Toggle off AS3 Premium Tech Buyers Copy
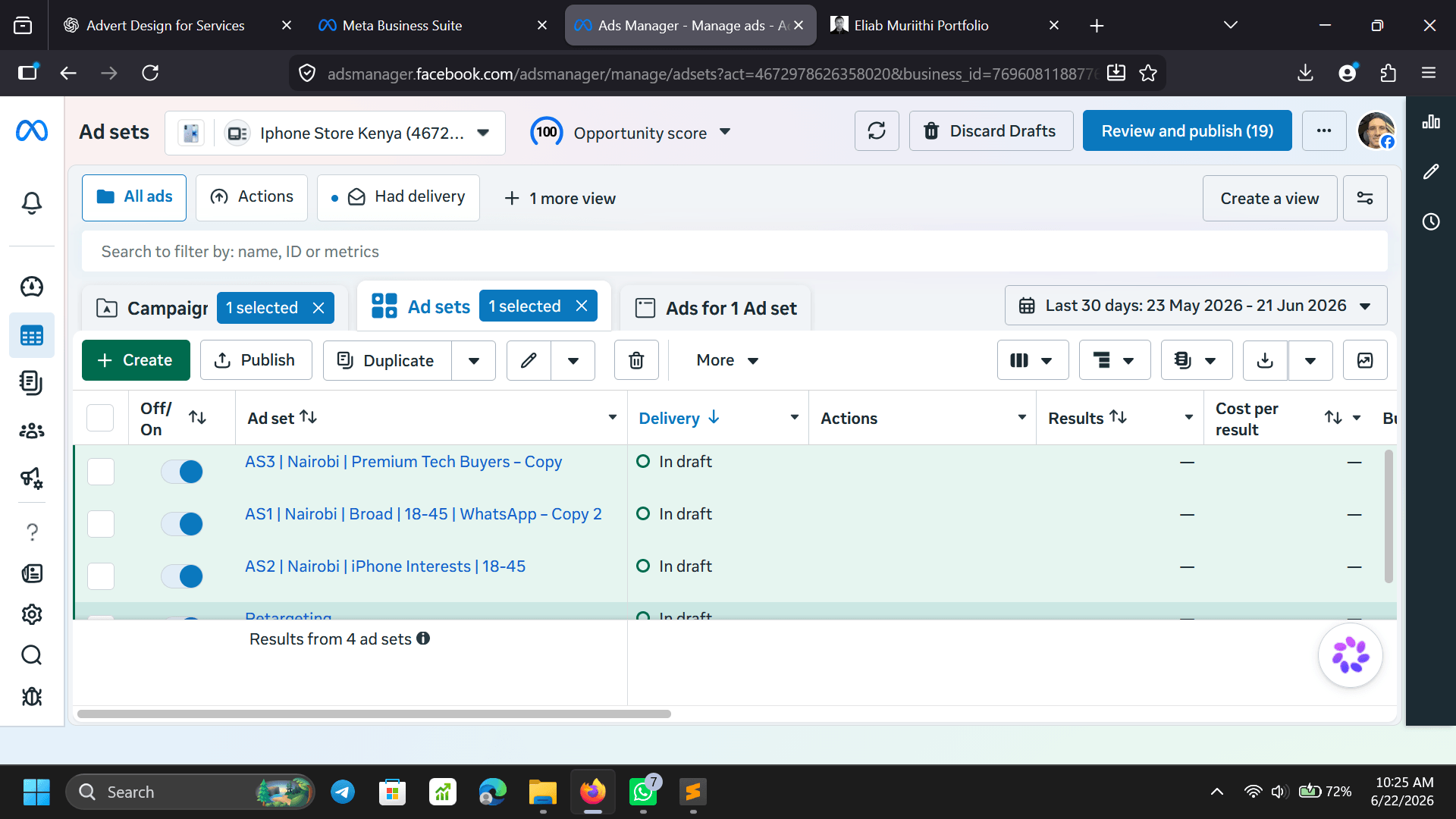 pyautogui.click(x=182, y=472)
